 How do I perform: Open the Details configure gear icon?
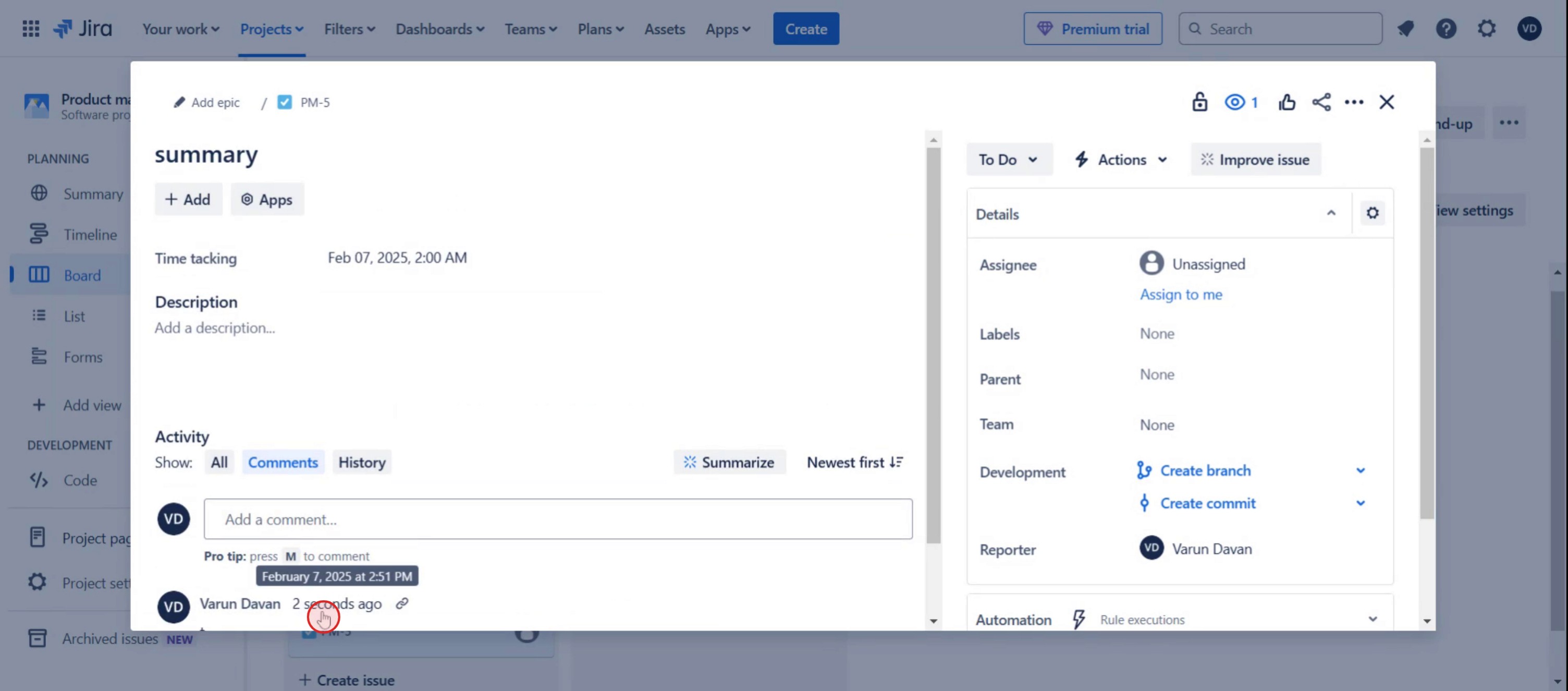coord(1372,213)
